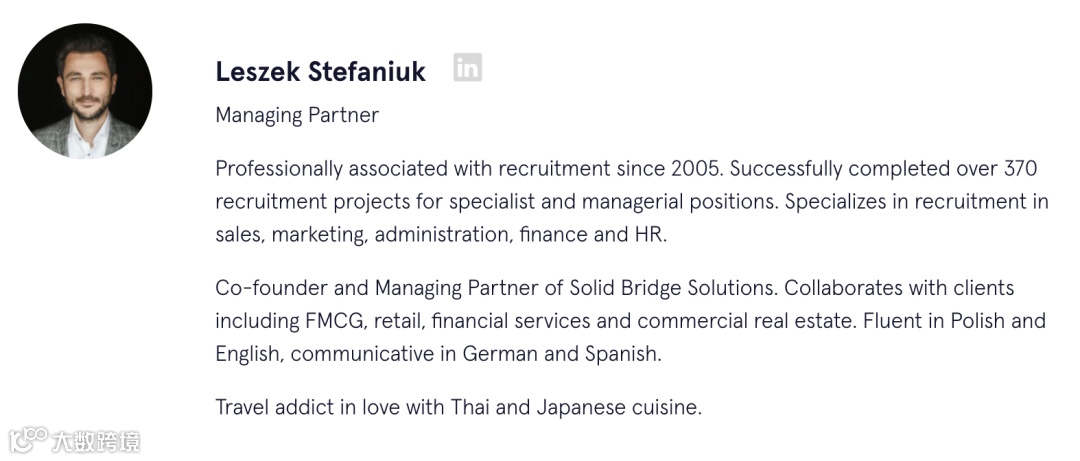This screenshot has width=1080, height=461.
Task: Click the year 2005 in the bio
Action: tap(695, 168)
